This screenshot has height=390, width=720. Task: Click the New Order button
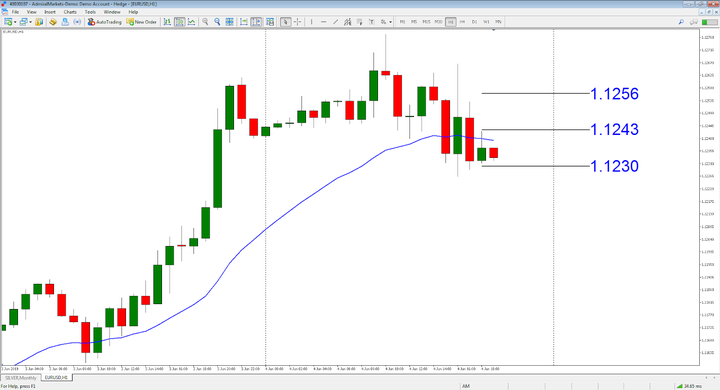(x=142, y=22)
